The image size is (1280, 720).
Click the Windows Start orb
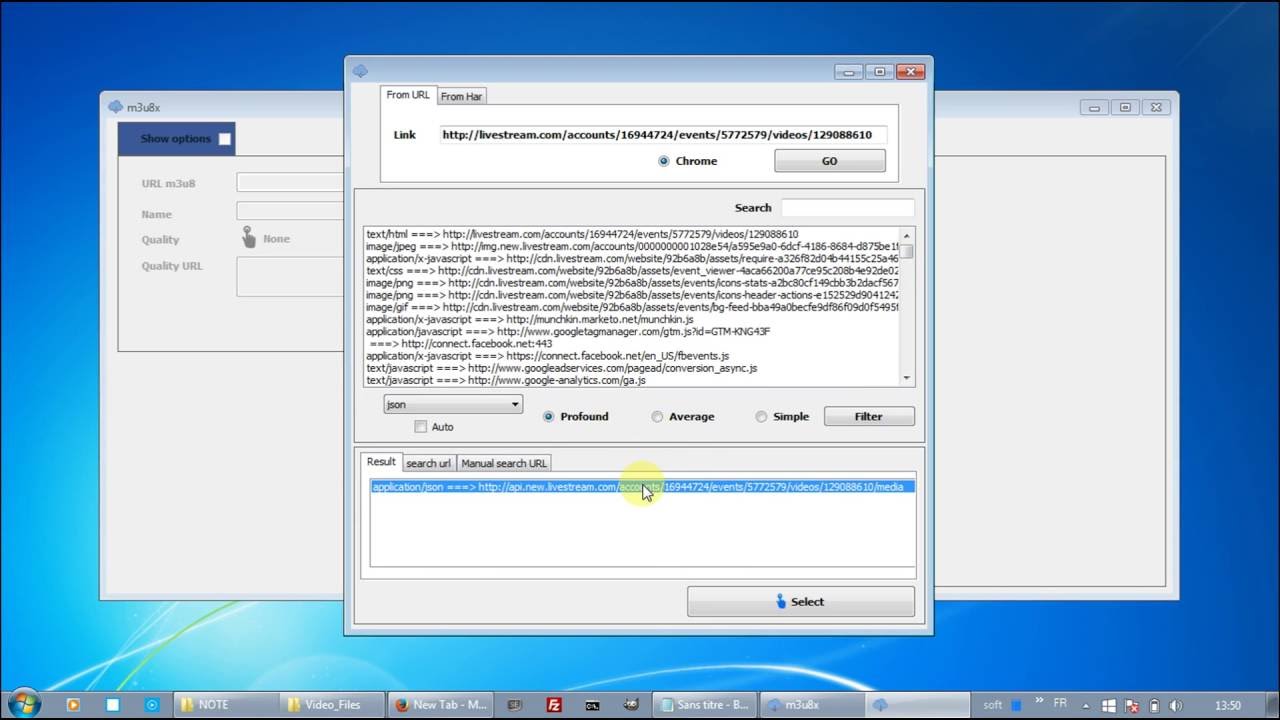[x=24, y=703]
